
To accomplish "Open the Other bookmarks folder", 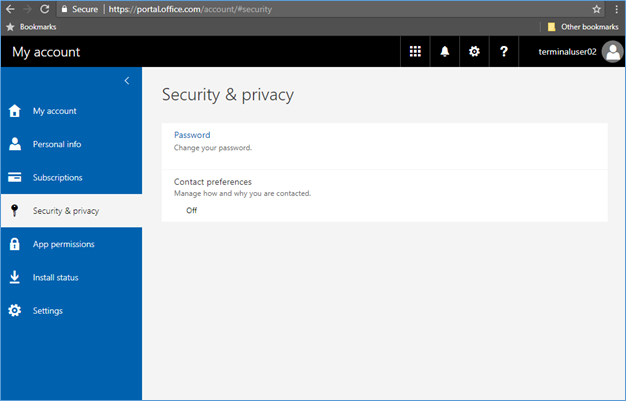I will 583,27.
